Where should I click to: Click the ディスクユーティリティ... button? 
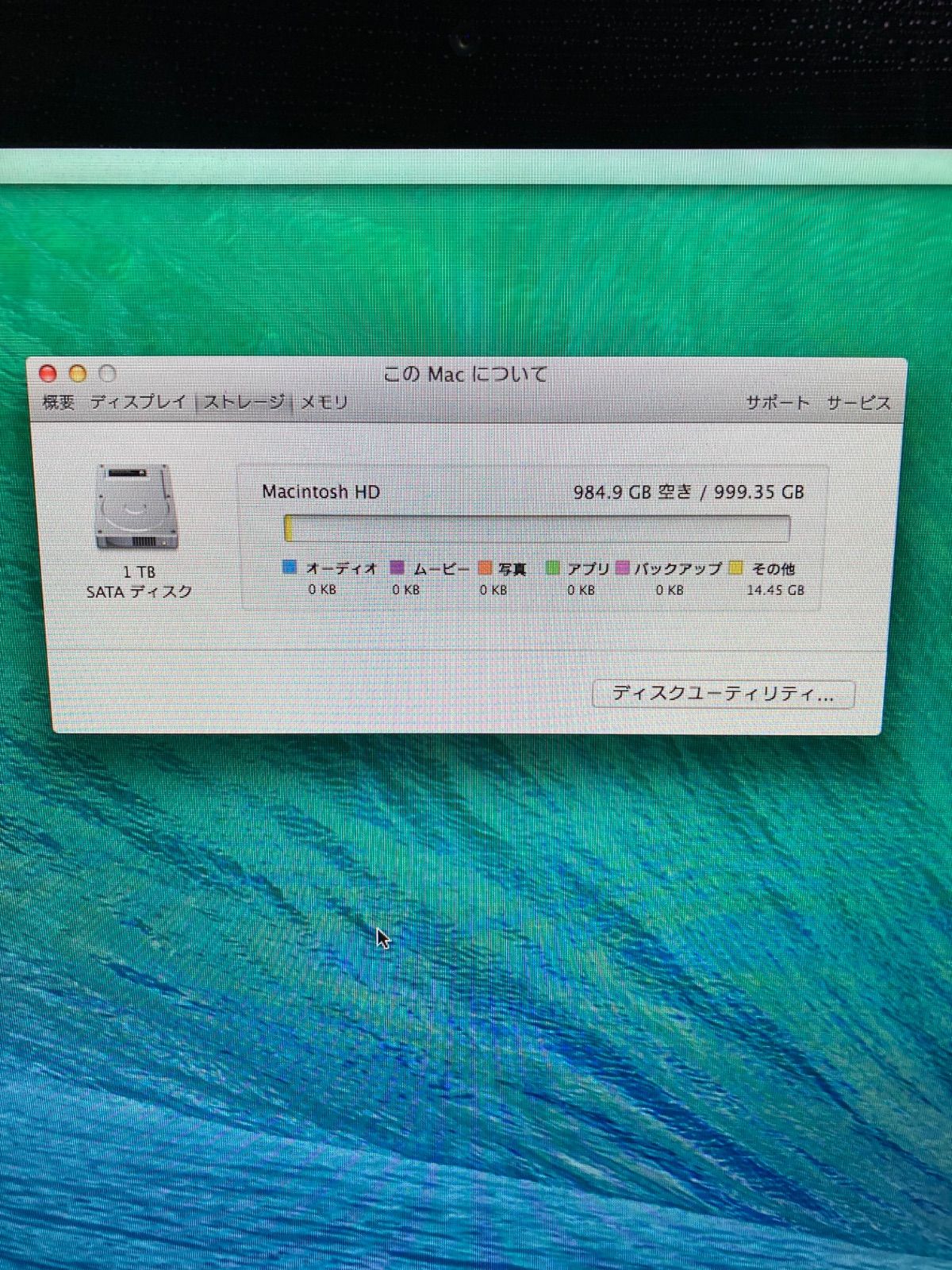pos(723,694)
